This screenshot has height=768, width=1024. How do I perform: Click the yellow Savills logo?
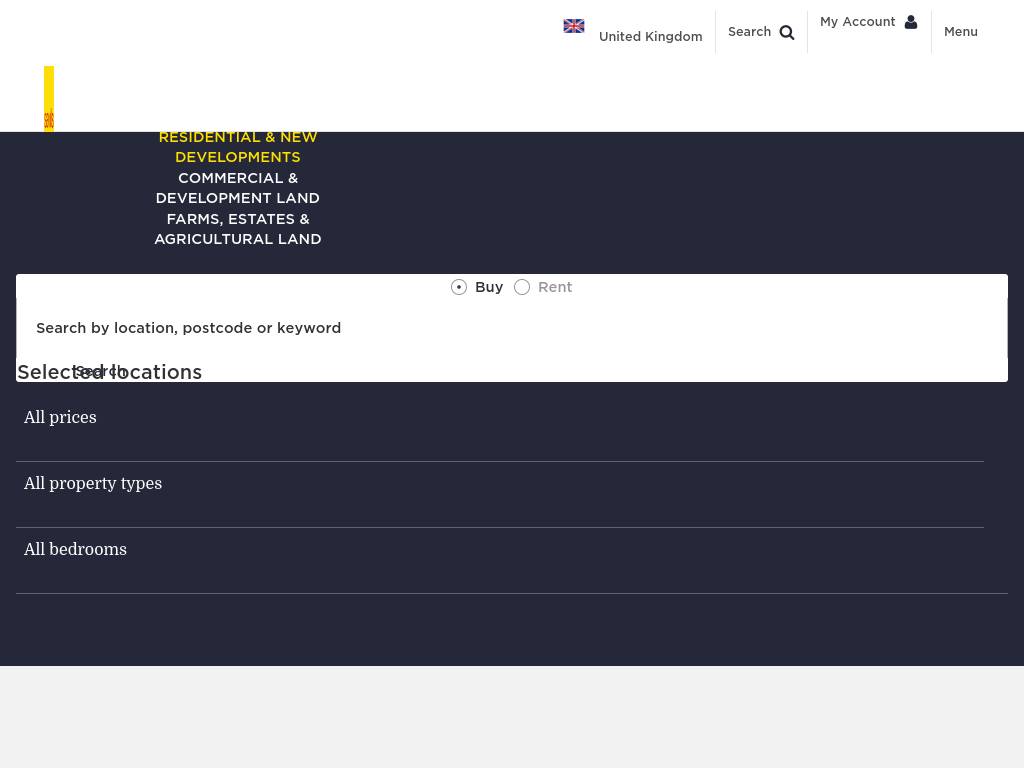coord(49,99)
